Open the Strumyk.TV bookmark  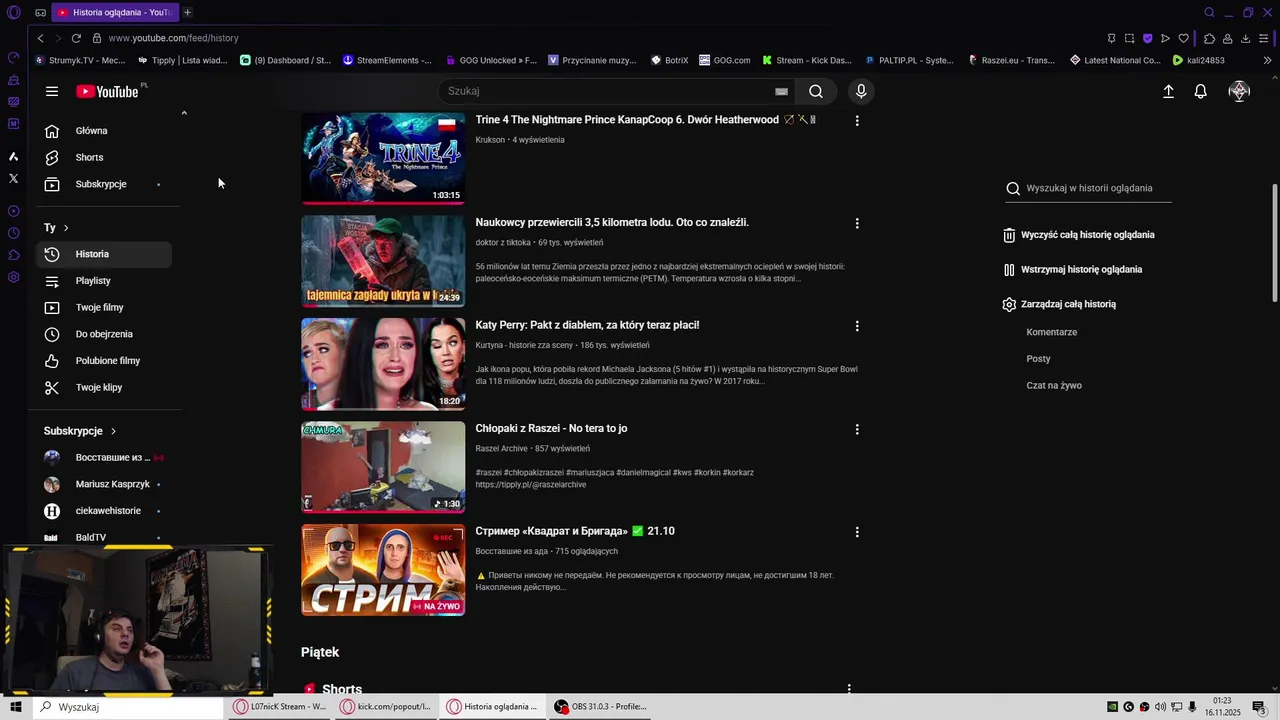click(80, 60)
